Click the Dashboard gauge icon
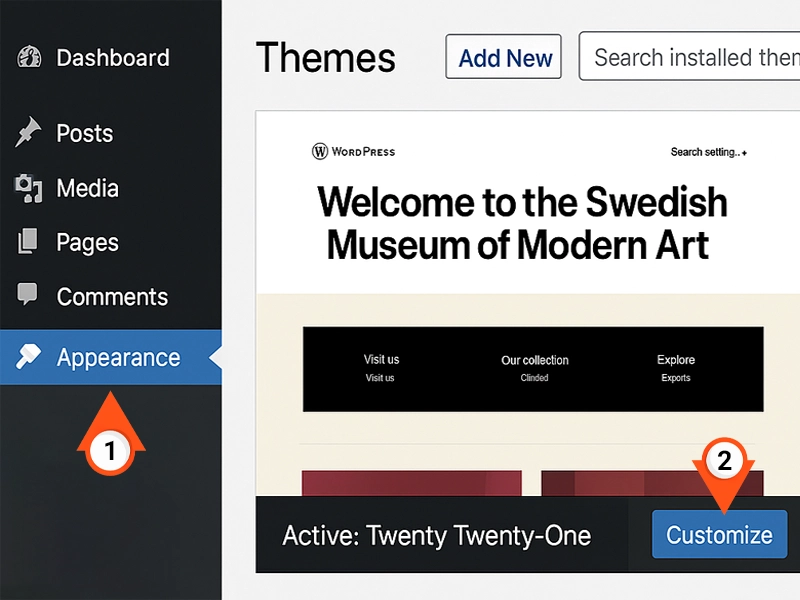Viewport: 800px width, 600px height. 29,58
